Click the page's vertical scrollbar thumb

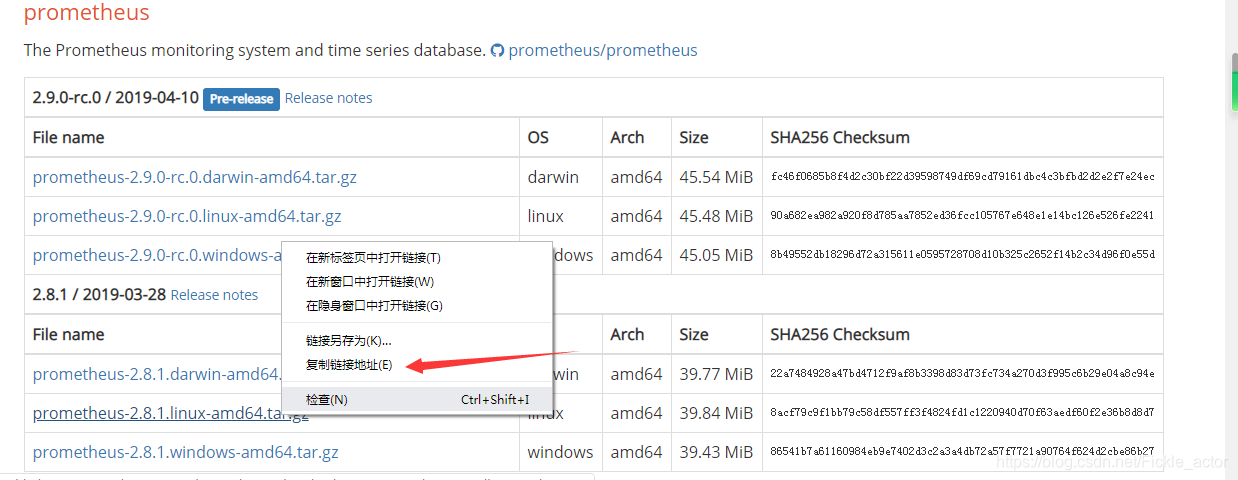click(1234, 83)
